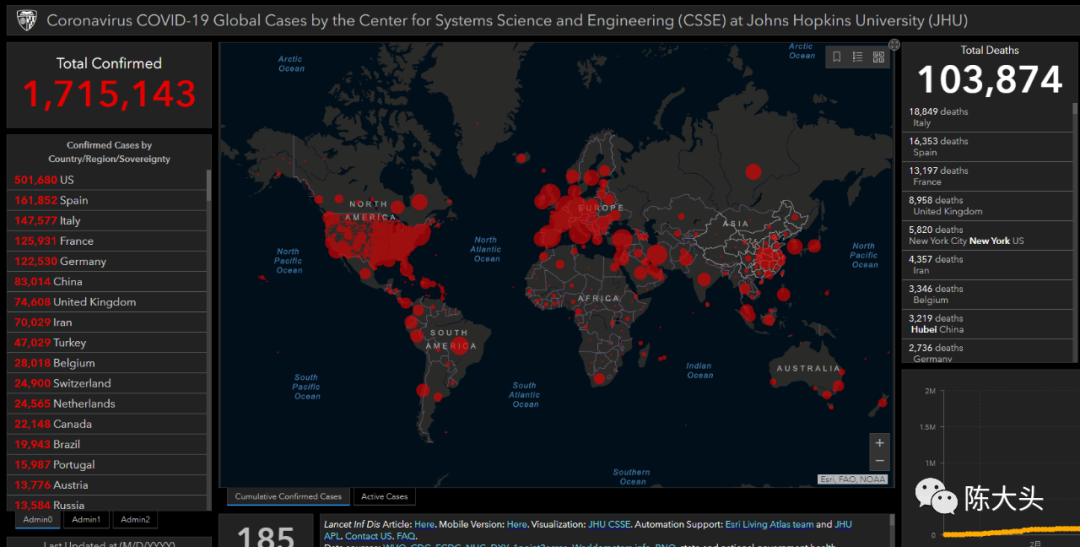Select the 16,353 deaths Spain entry

click(987, 147)
